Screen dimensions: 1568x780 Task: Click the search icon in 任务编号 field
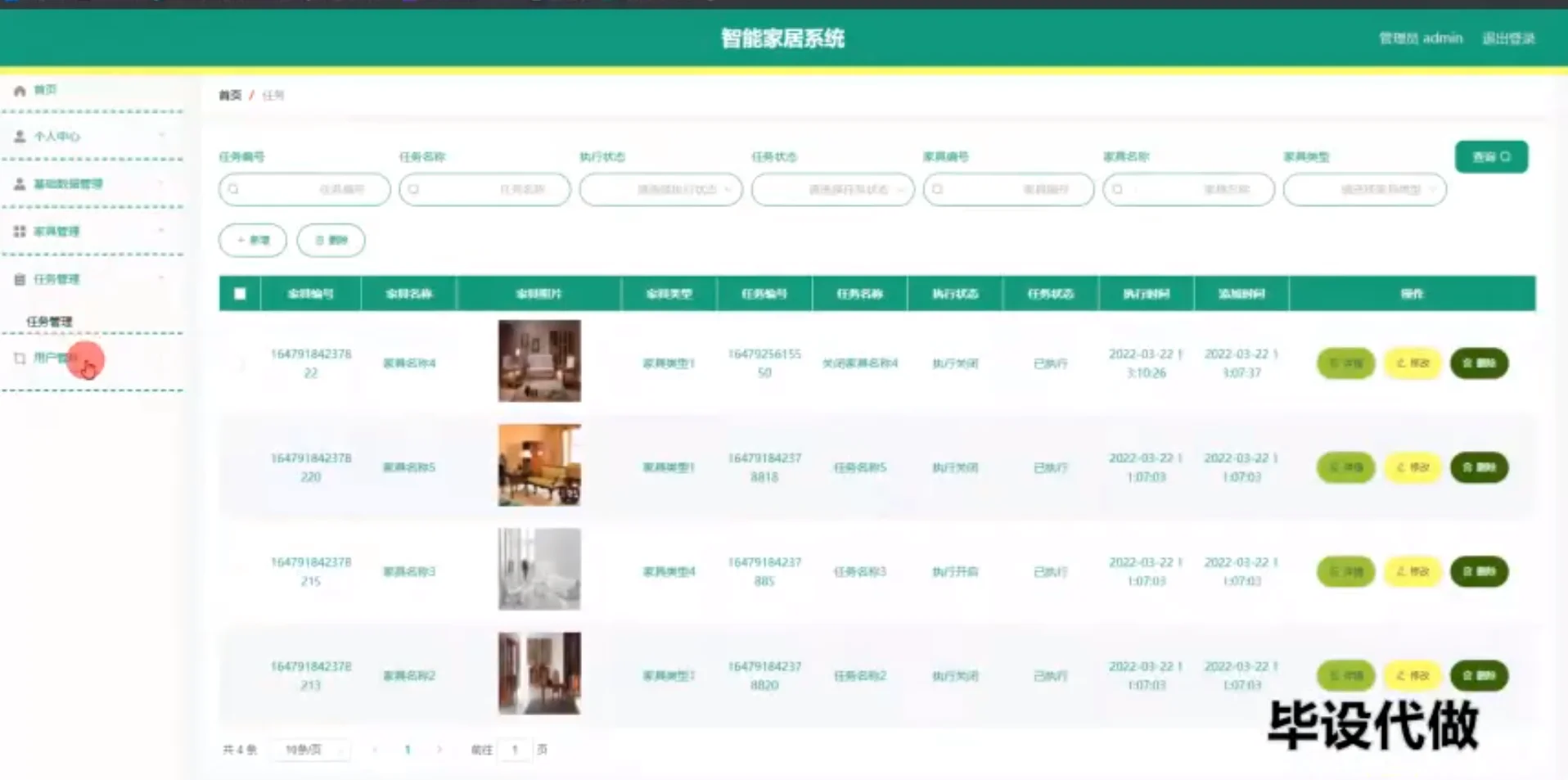(x=235, y=189)
